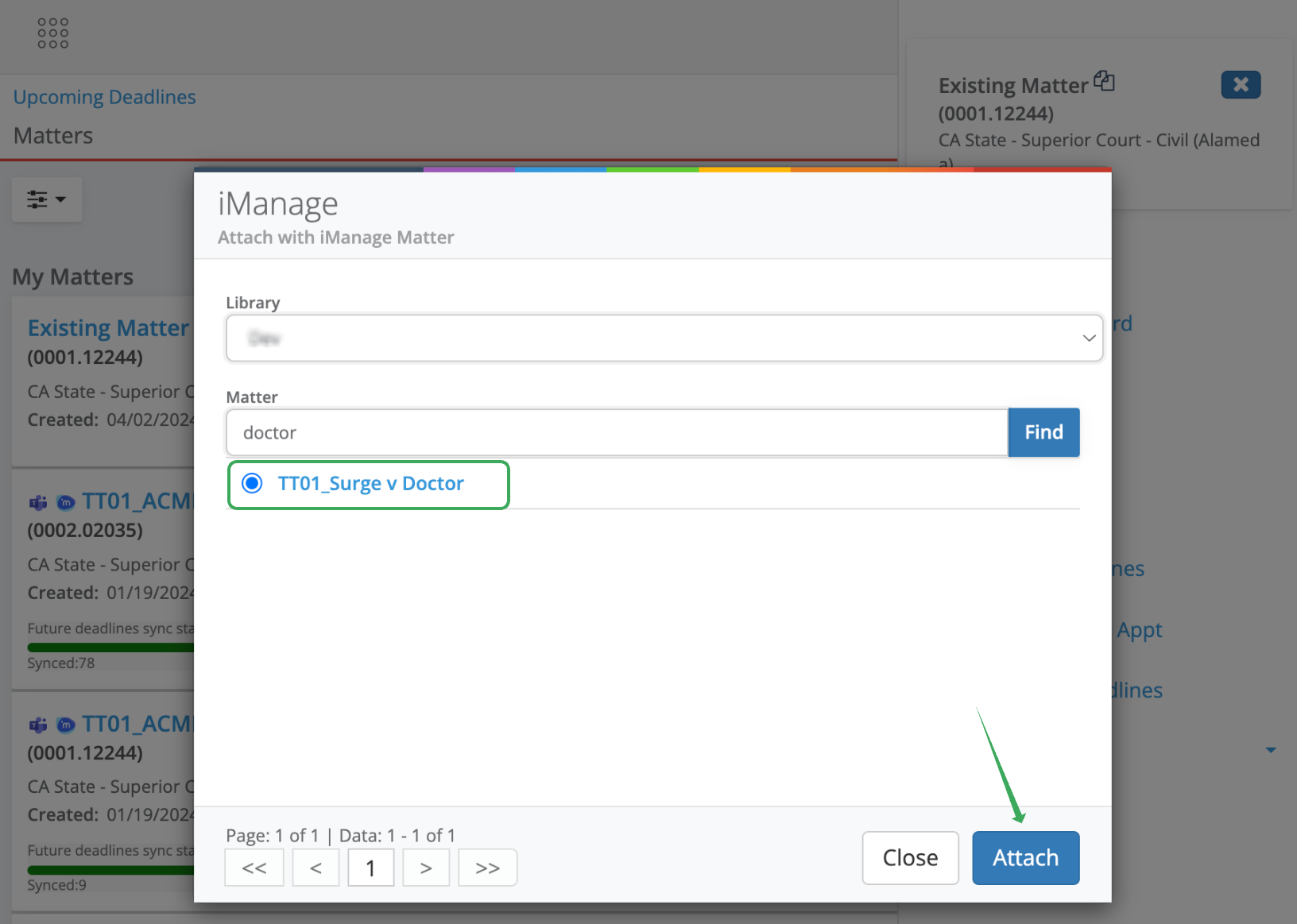Open TT01_ACM matter link numbered 0002.02035

[137, 501]
